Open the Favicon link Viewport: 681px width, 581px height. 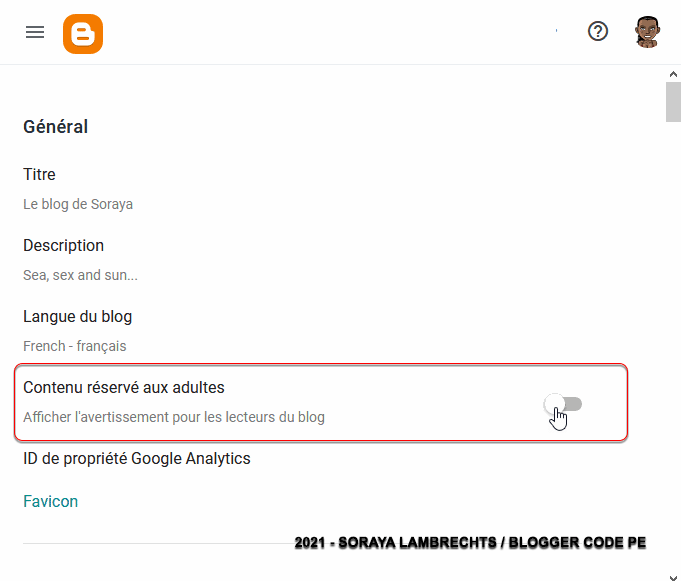[50, 501]
